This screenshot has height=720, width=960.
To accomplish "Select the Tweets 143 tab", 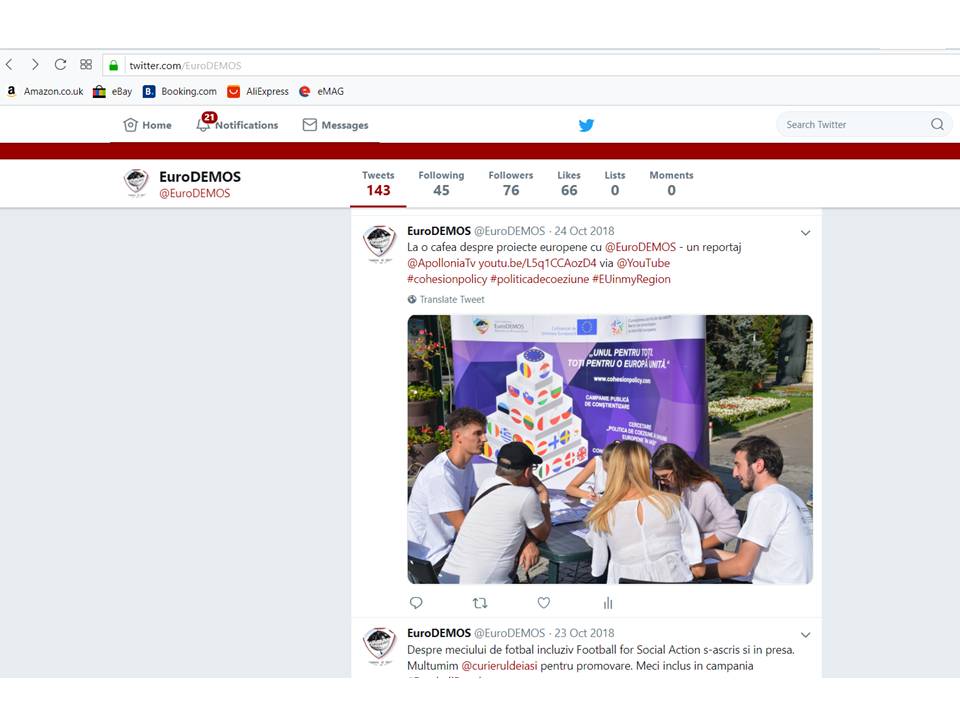I will click(378, 183).
